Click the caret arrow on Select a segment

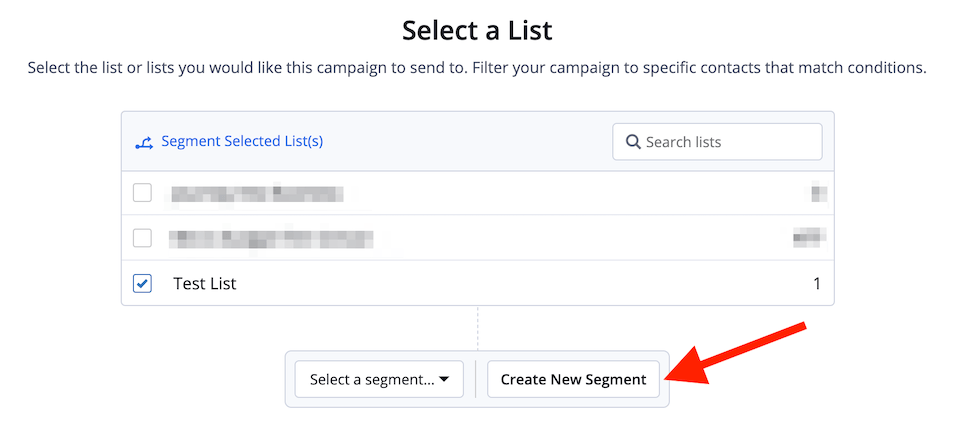coord(444,379)
